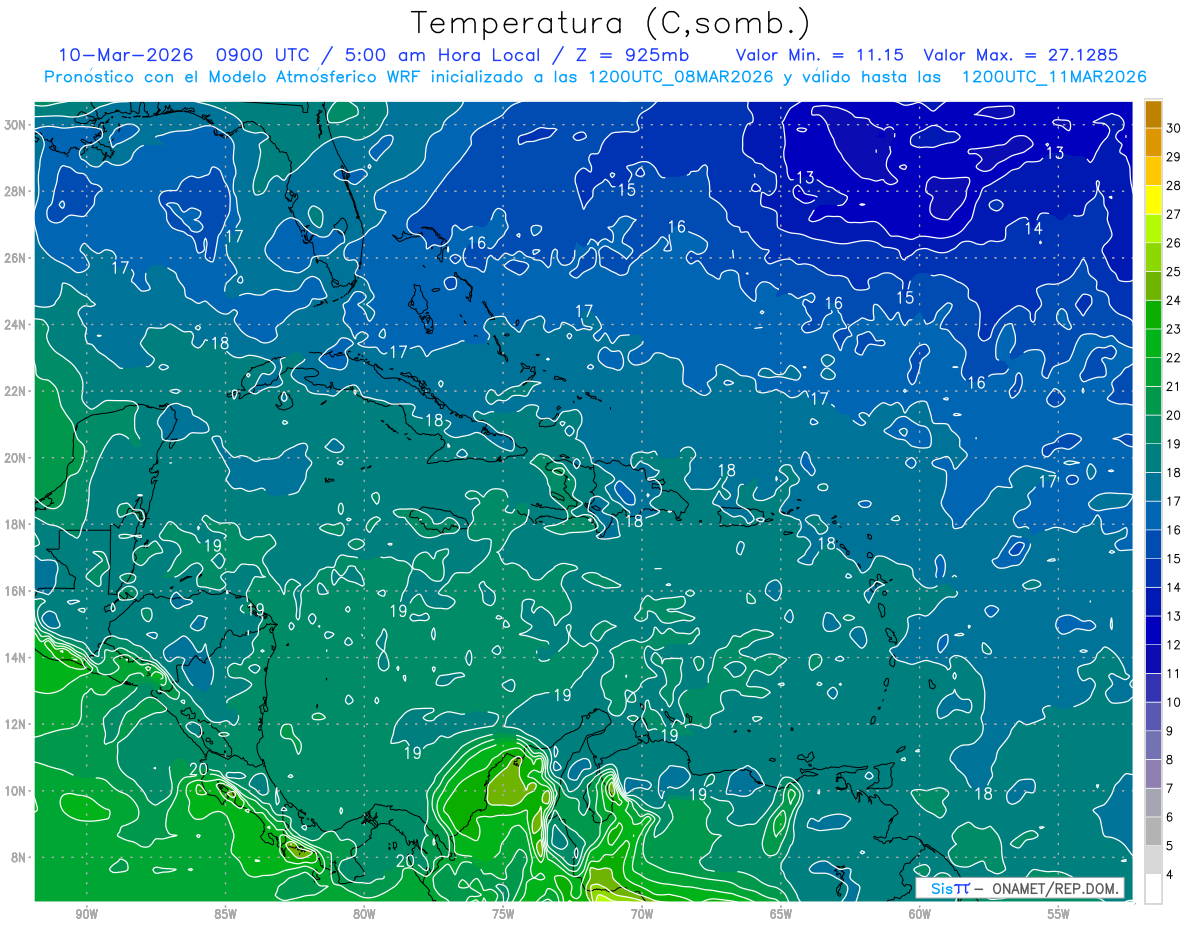Click the "Valor Min. = 11.15" value
Viewport: 1200px width, 927px height.
820,55
